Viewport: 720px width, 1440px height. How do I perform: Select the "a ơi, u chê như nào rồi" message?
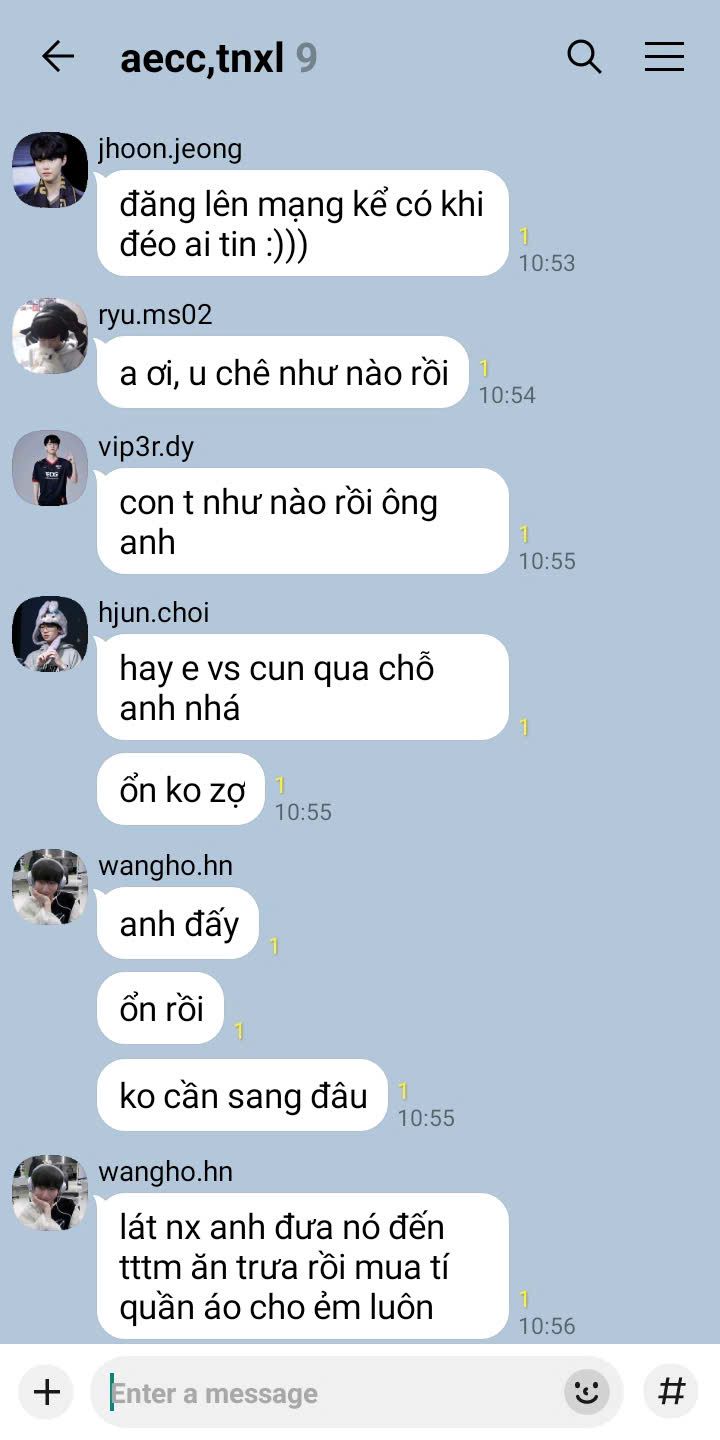(283, 373)
